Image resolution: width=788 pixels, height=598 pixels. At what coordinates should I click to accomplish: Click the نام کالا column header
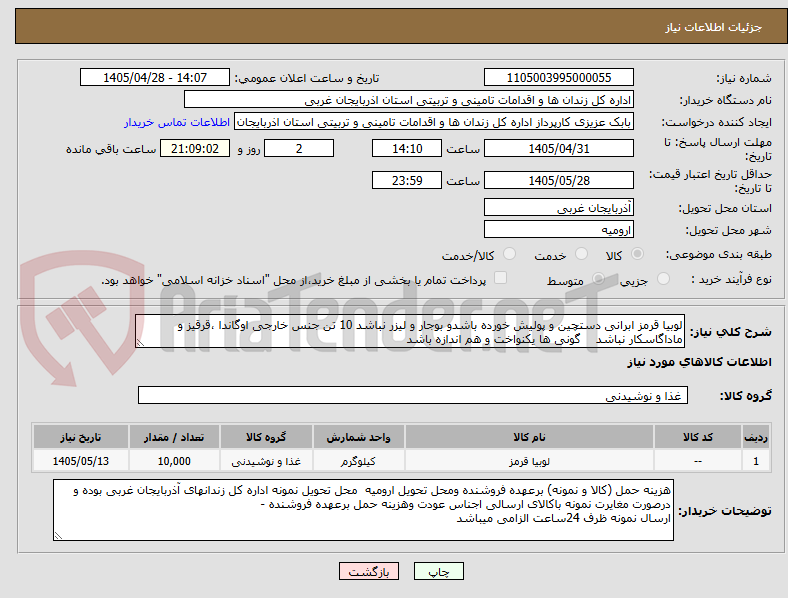pos(529,437)
